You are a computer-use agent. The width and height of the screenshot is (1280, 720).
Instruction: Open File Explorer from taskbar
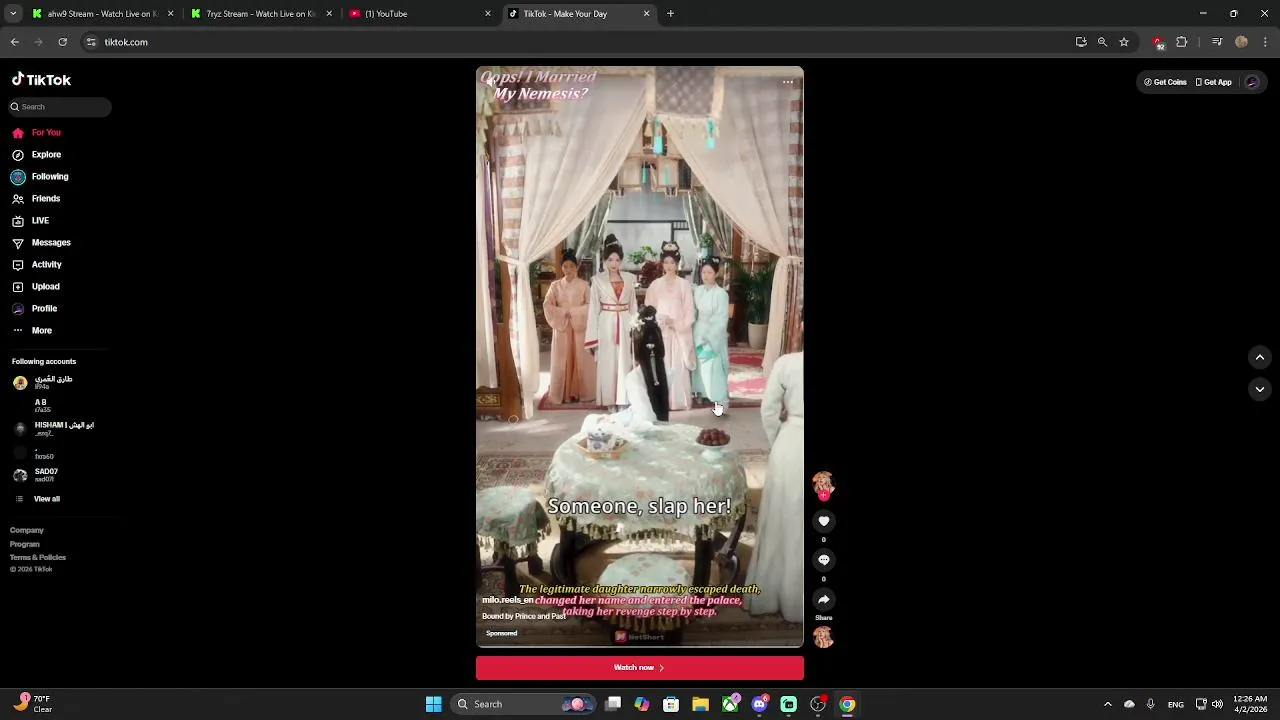point(700,704)
